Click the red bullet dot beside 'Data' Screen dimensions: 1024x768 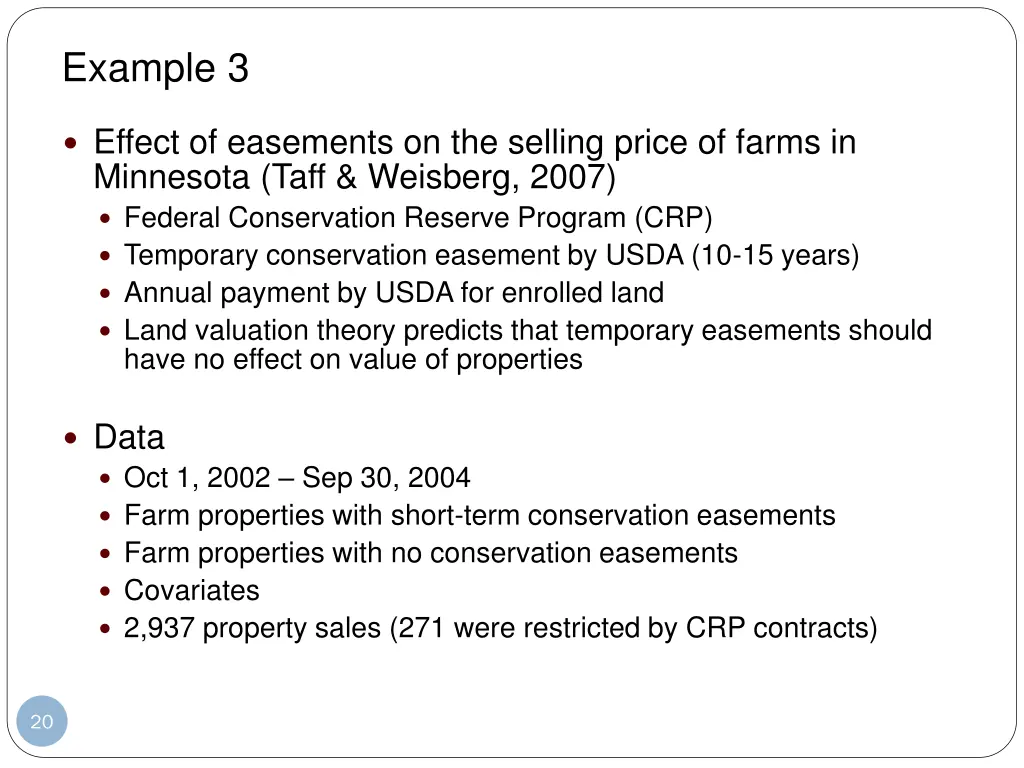pyautogui.click(x=71, y=438)
